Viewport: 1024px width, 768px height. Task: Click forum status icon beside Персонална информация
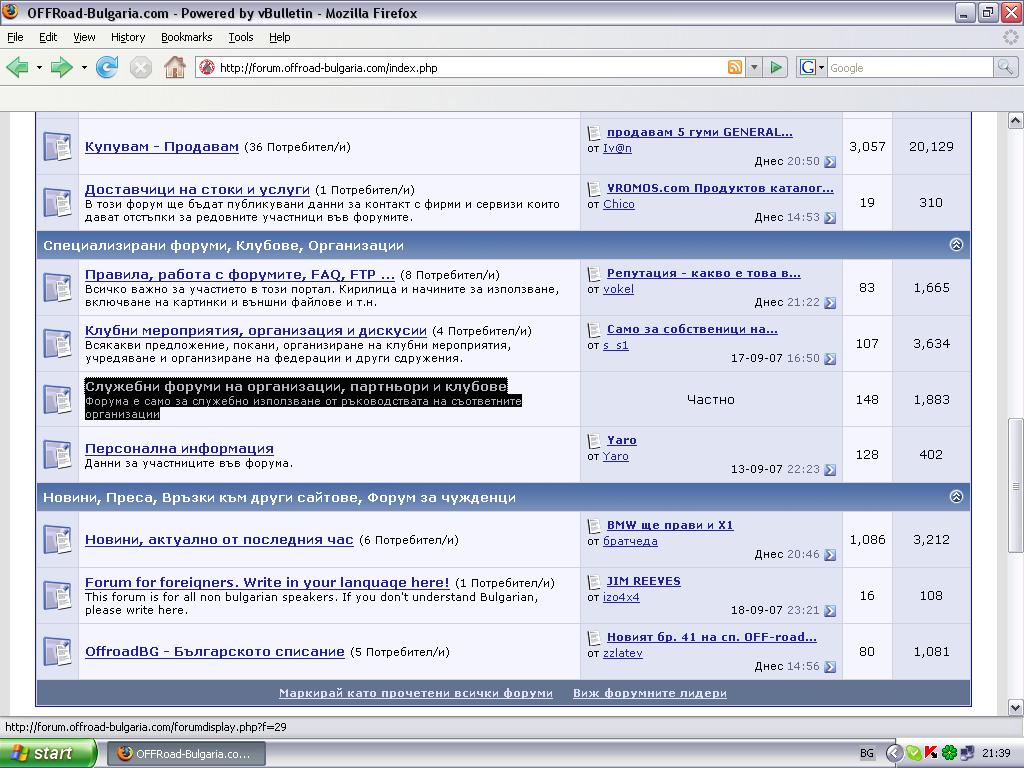(x=57, y=455)
